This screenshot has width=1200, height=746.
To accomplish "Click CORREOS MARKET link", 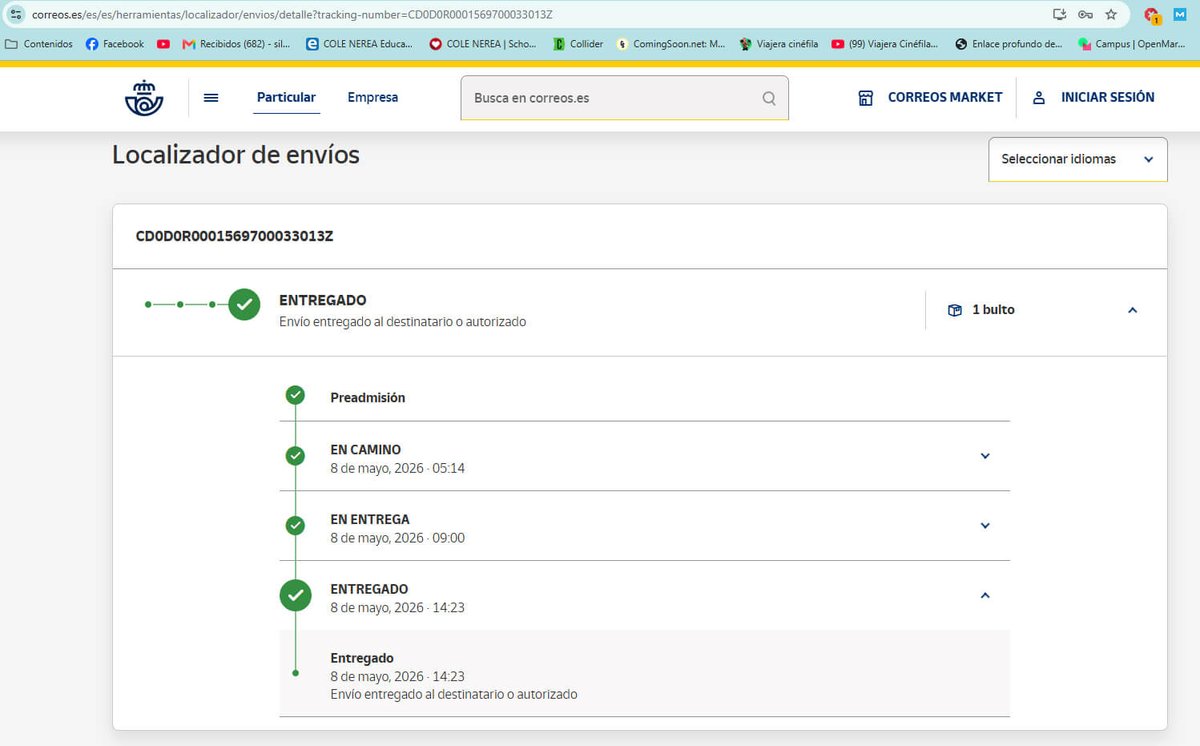I will click(945, 97).
